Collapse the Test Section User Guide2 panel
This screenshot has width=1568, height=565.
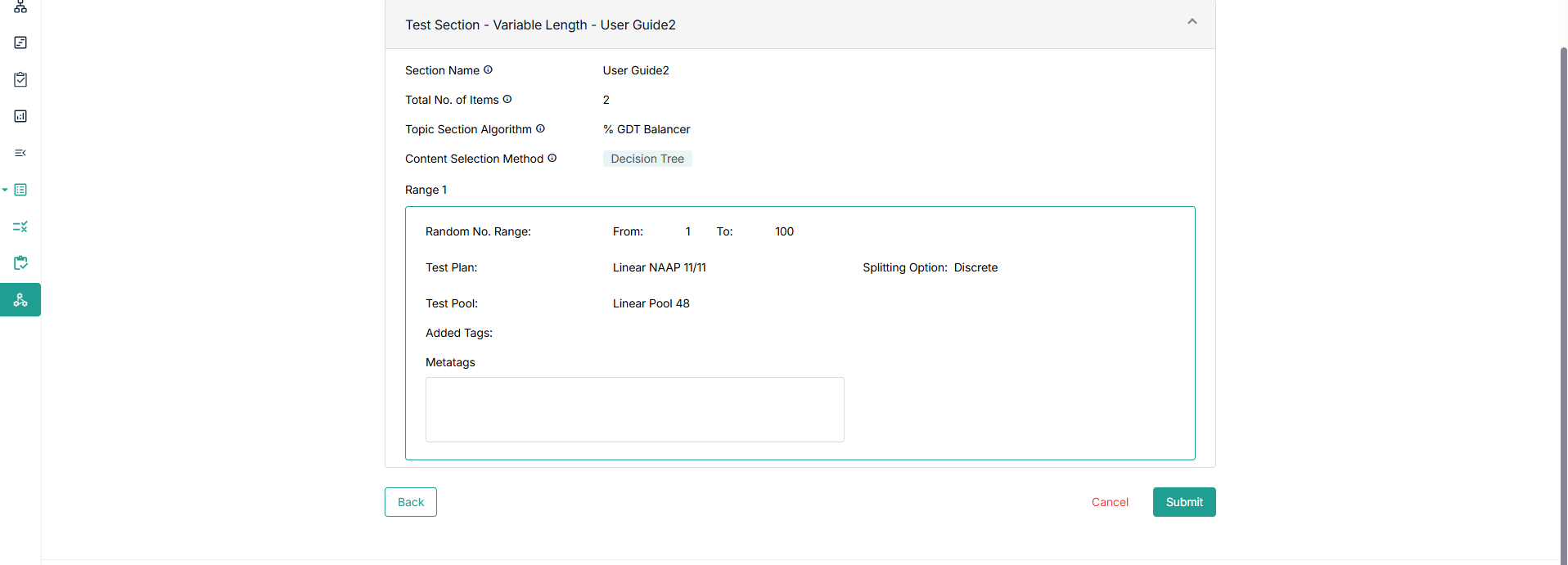pos(1192,22)
